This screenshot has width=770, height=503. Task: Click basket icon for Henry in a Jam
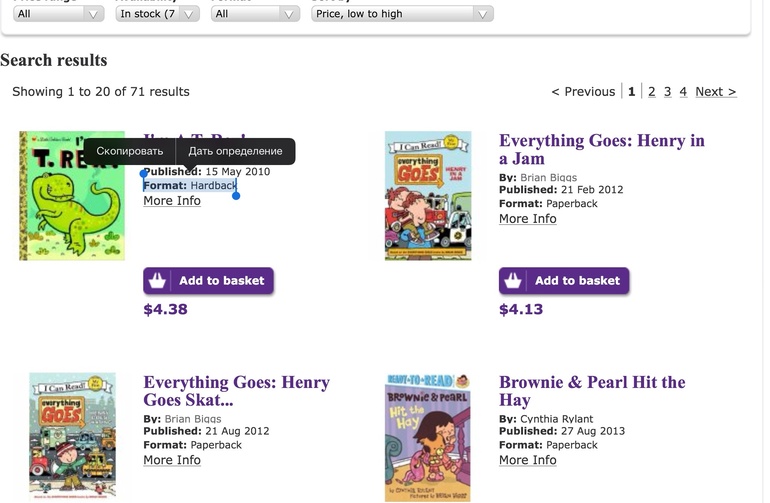pyautogui.click(x=513, y=281)
